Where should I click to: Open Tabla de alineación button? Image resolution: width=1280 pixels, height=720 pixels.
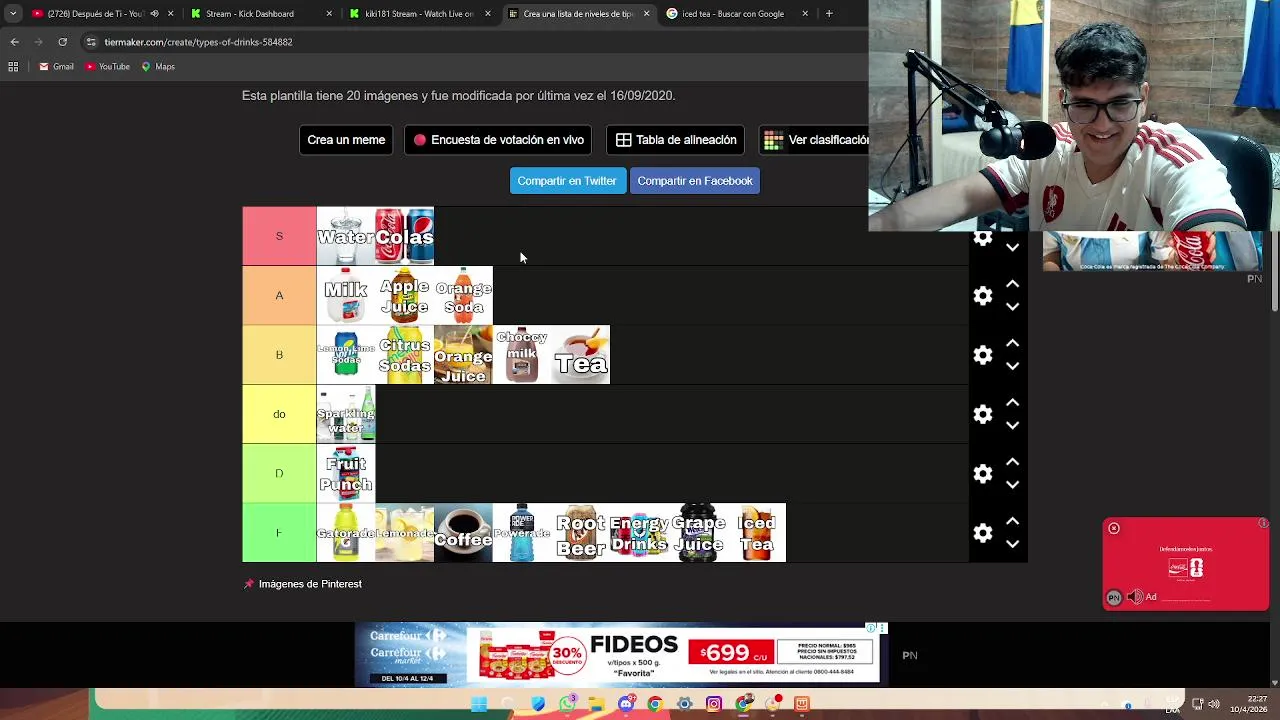point(676,140)
